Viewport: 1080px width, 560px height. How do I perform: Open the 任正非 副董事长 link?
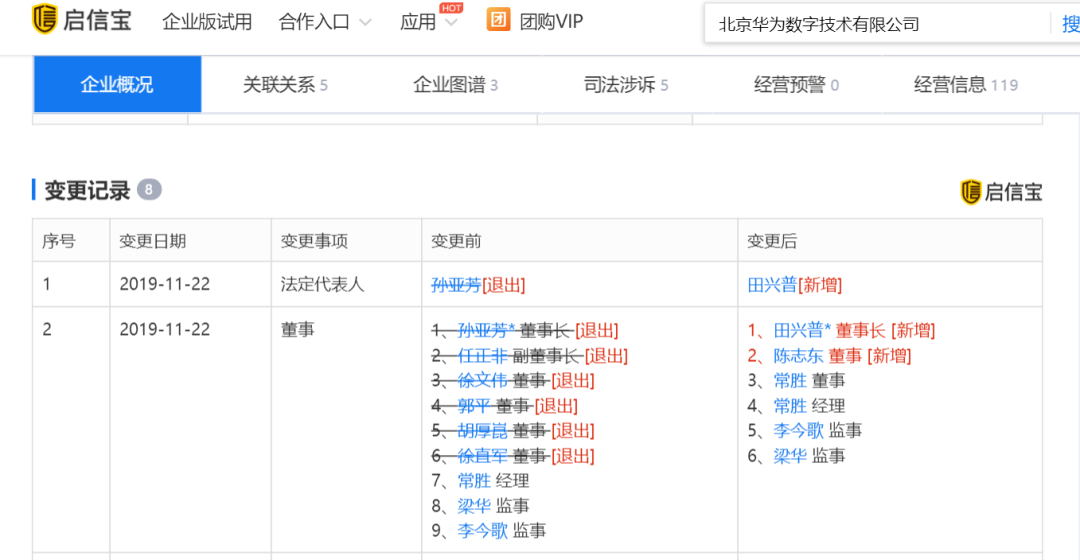point(482,356)
